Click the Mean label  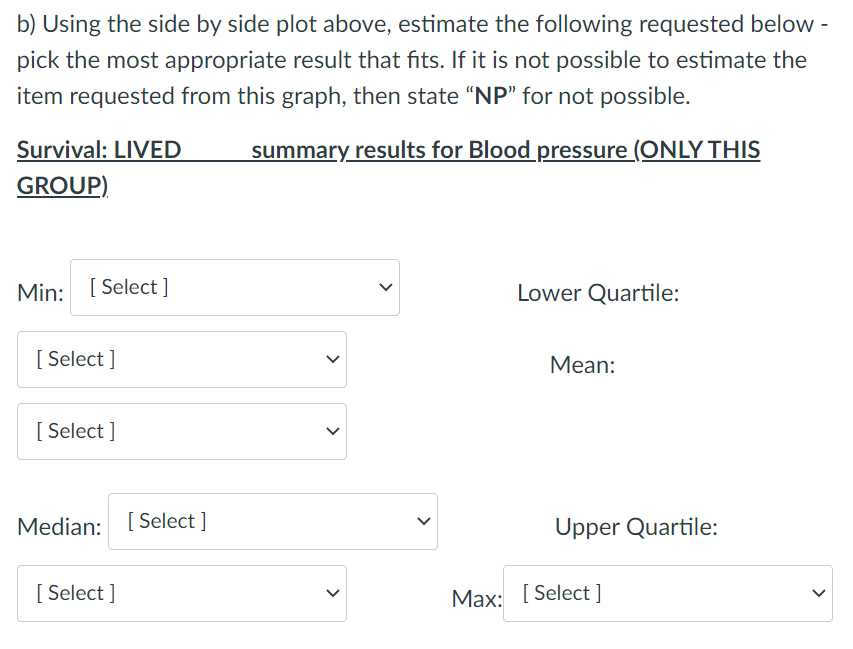click(582, 365)
